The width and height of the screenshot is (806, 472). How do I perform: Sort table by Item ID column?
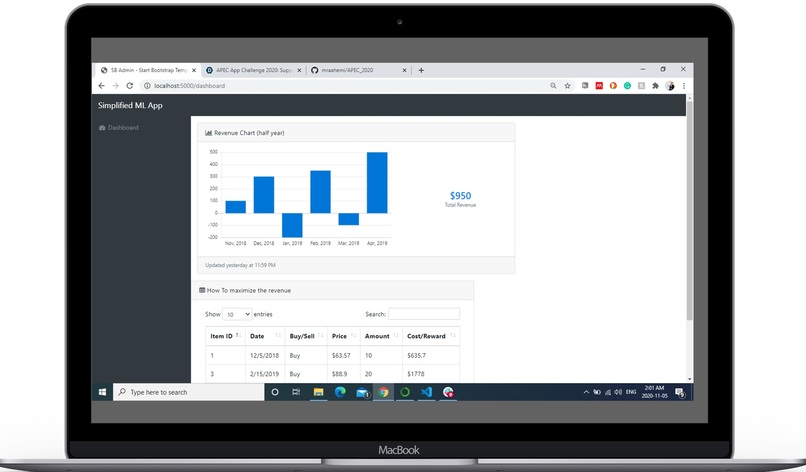pos(225,336)
